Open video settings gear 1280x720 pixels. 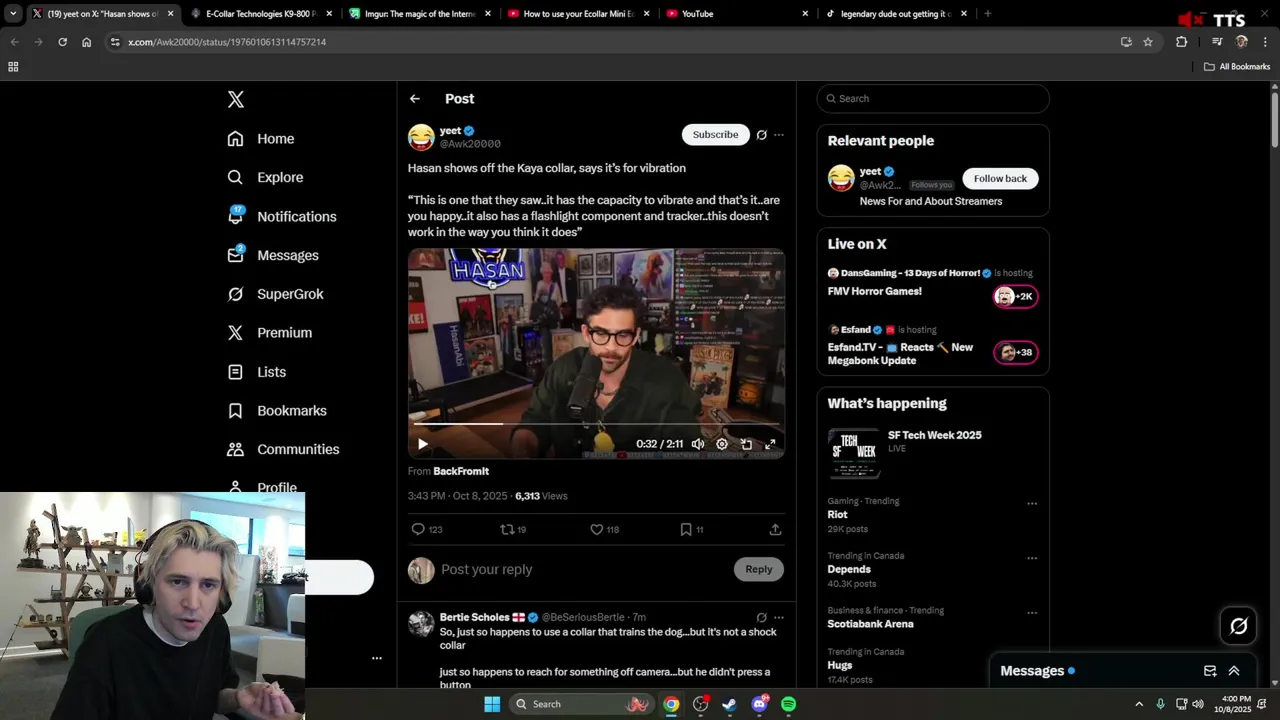coord(722,444)
